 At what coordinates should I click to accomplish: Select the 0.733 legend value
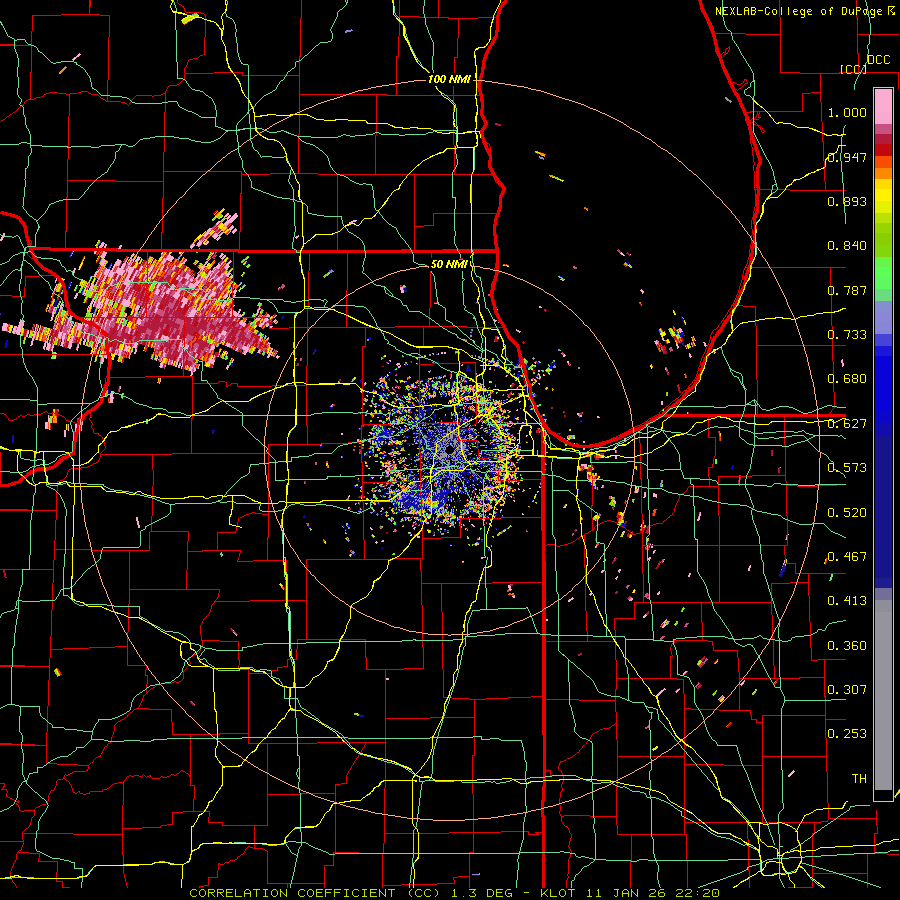pyautogui.click(x=847, y=335)
